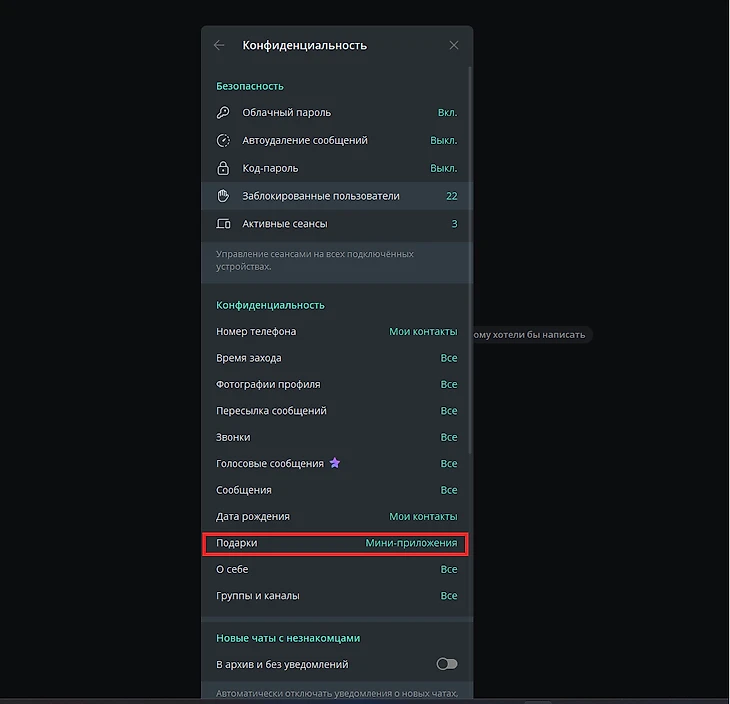
Task: Click Мои контакты value for Дата рождения
Action: tap(422, 517)
